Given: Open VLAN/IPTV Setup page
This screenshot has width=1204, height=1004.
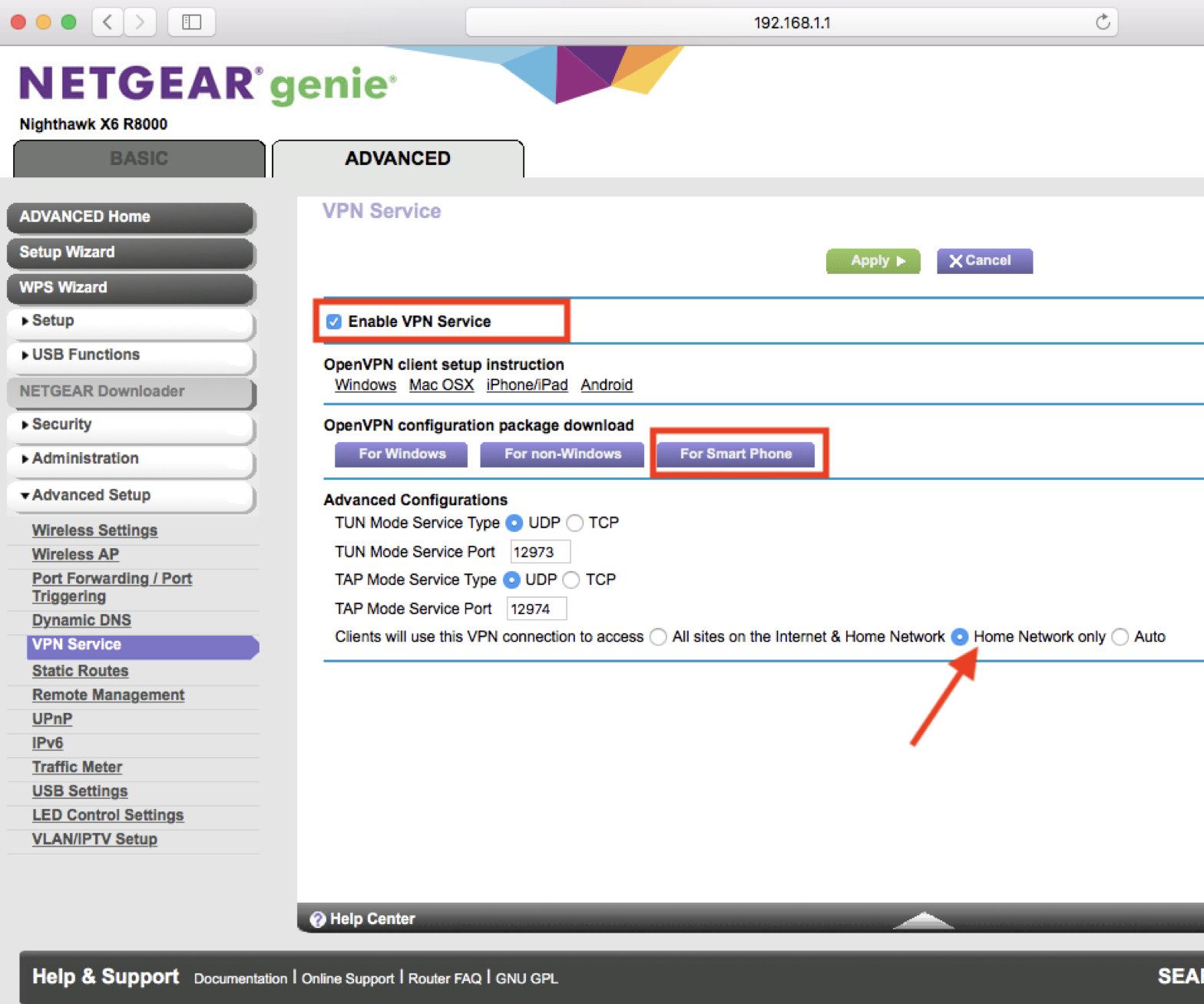Looking at the screenshot, I should (94, 839).
